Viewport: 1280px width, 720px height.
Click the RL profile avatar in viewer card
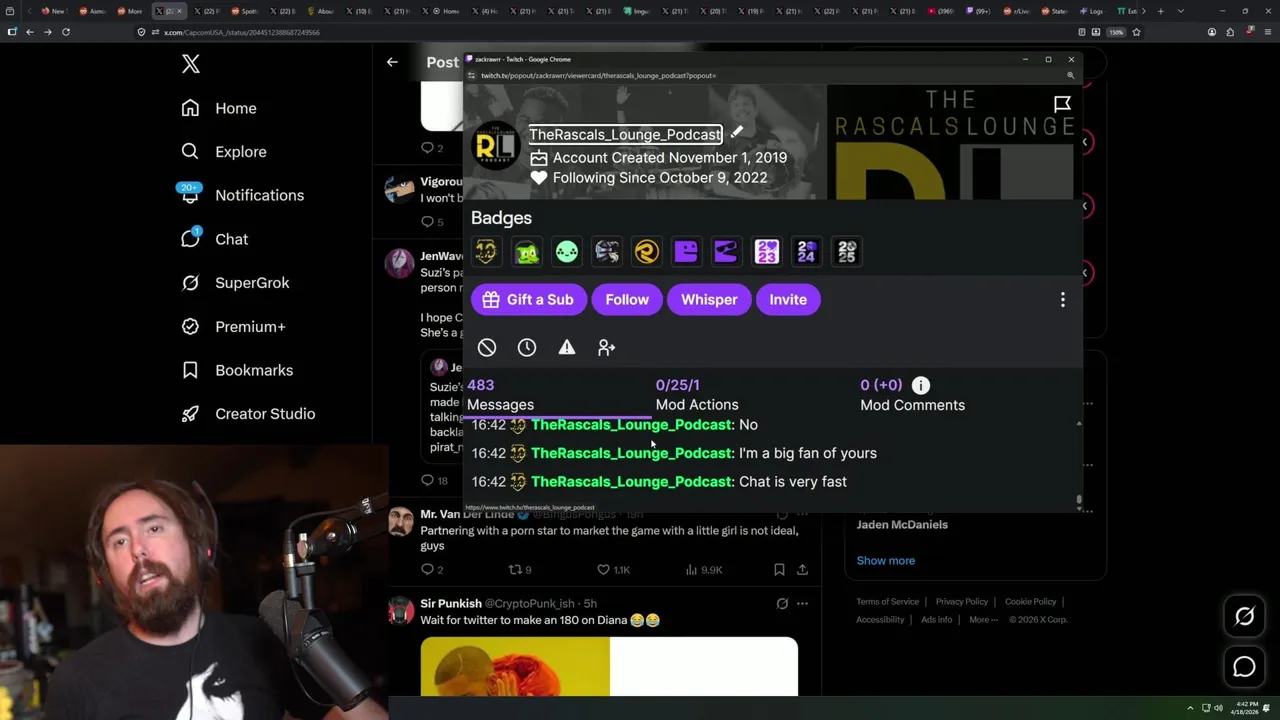click(x=495, y=147)
